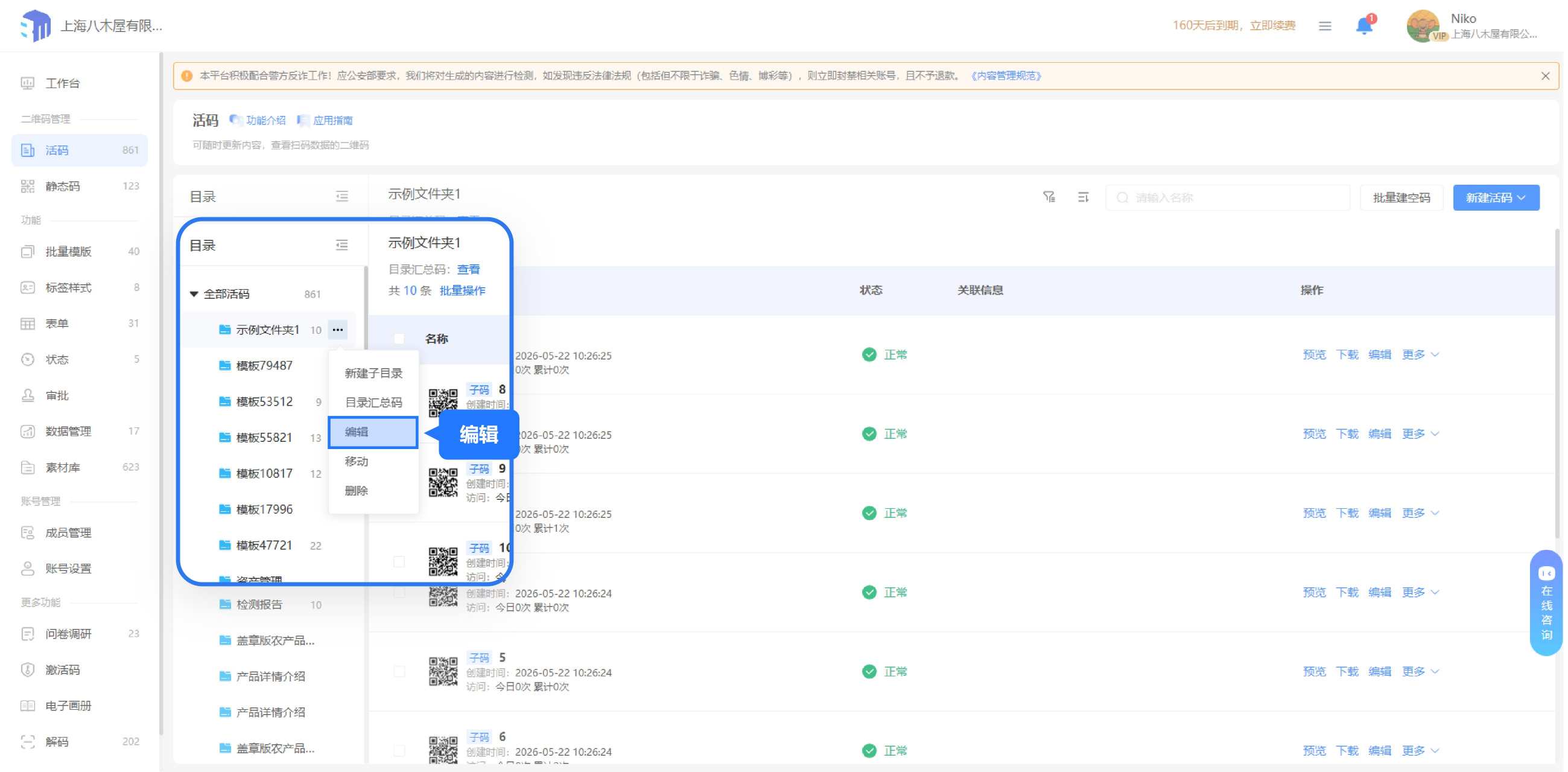
Task: Click the three-dot button on 示例文件夹1
Action: 337,330
